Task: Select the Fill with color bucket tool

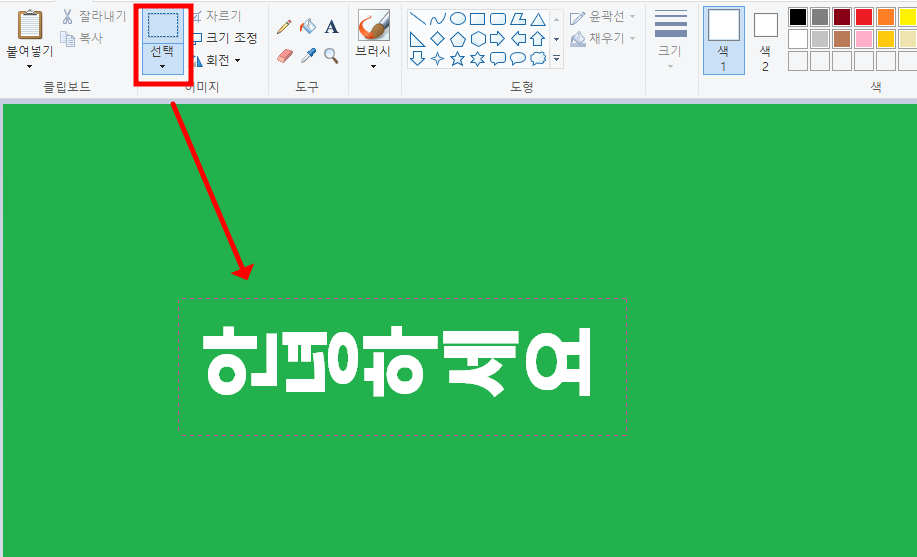Action: pyautogui.click(x=308, y=26)
